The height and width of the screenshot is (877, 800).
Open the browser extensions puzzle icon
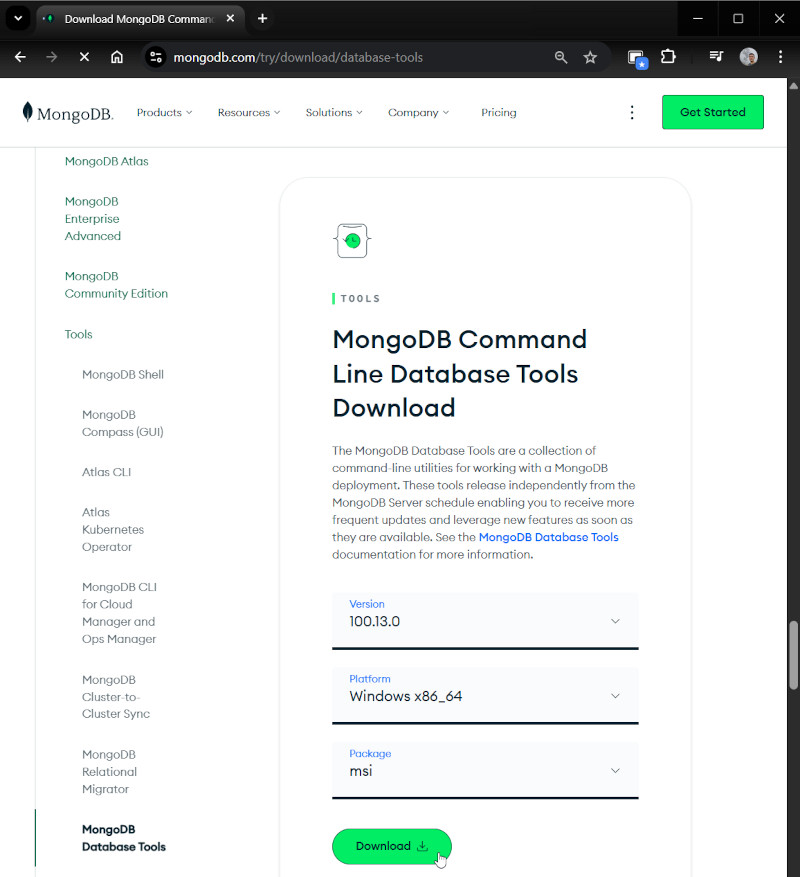click(x=668, y=57)
